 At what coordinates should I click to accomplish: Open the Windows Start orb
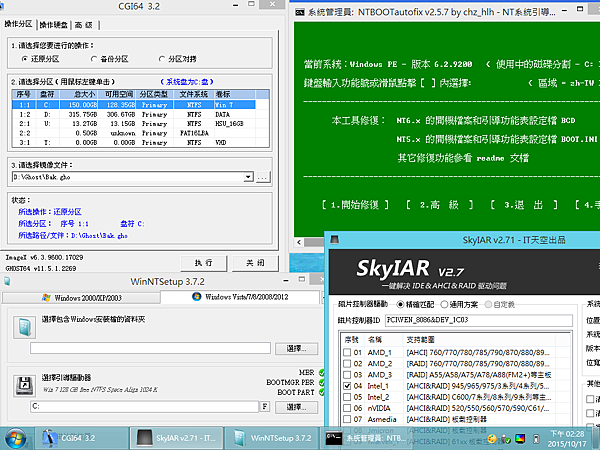point(15,439)
